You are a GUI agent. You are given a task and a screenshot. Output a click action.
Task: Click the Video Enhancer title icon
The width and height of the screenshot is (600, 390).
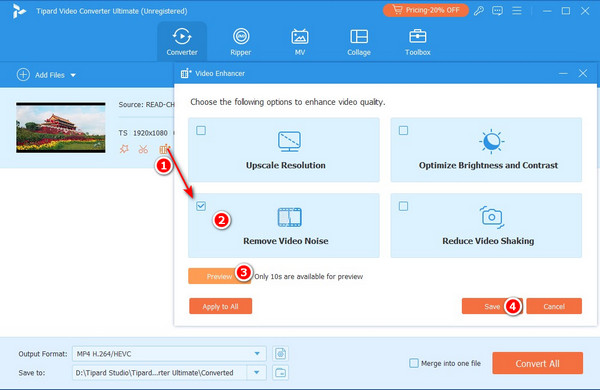click(x=186, y=73)
